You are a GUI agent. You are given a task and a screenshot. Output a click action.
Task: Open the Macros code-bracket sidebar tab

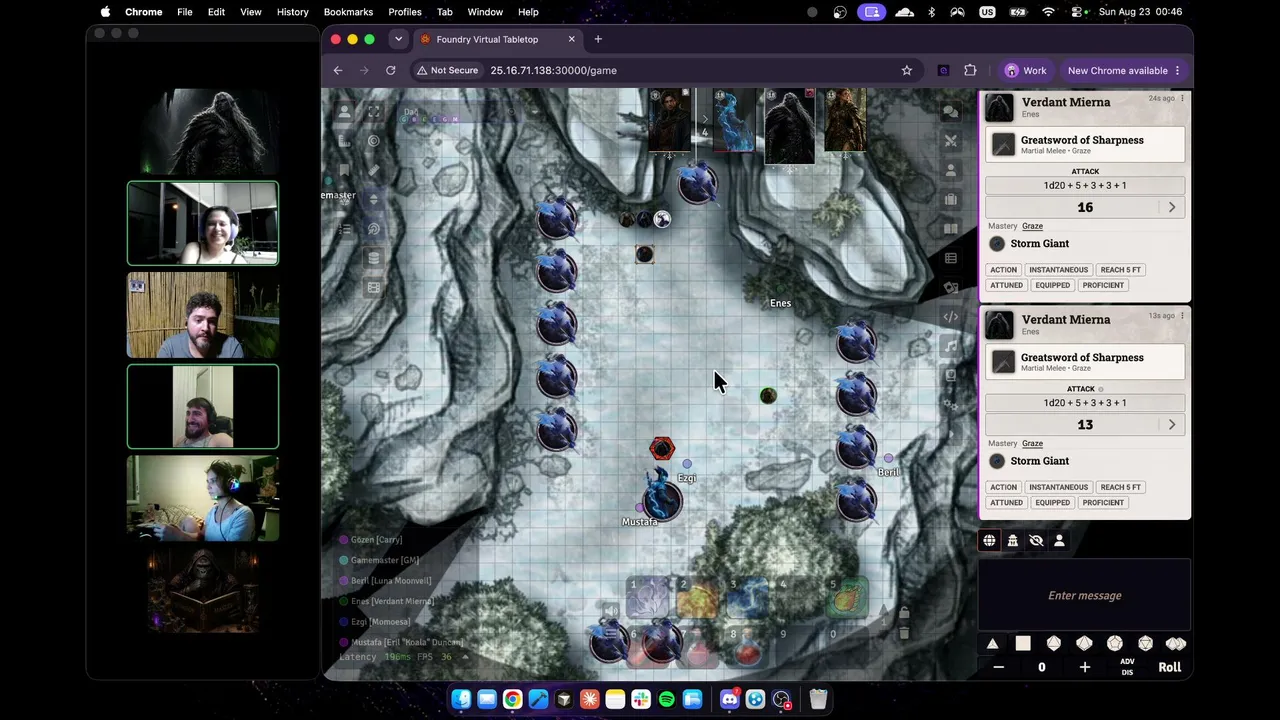point(951,317)
